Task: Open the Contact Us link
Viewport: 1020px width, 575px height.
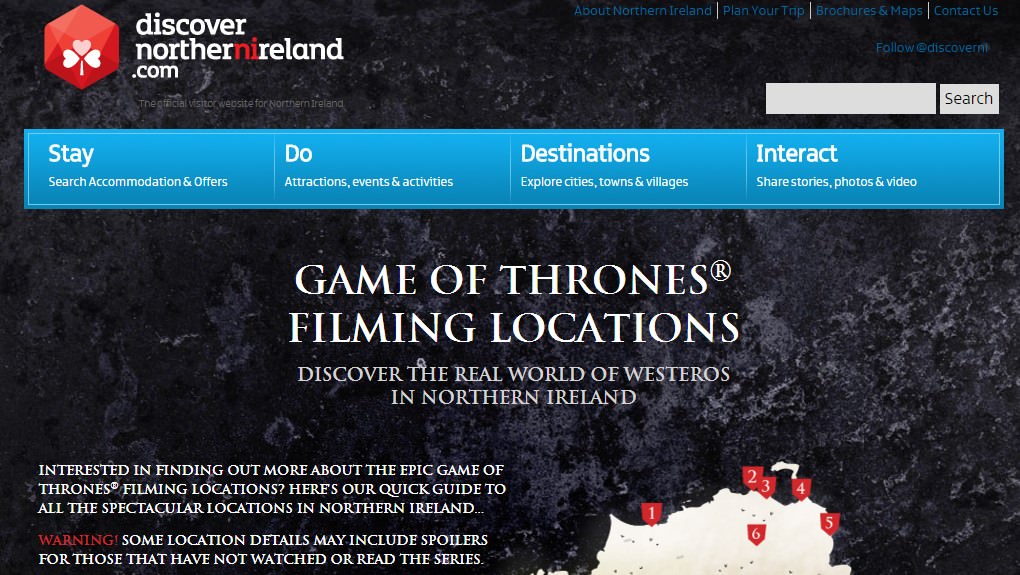Action: (966, 10)
